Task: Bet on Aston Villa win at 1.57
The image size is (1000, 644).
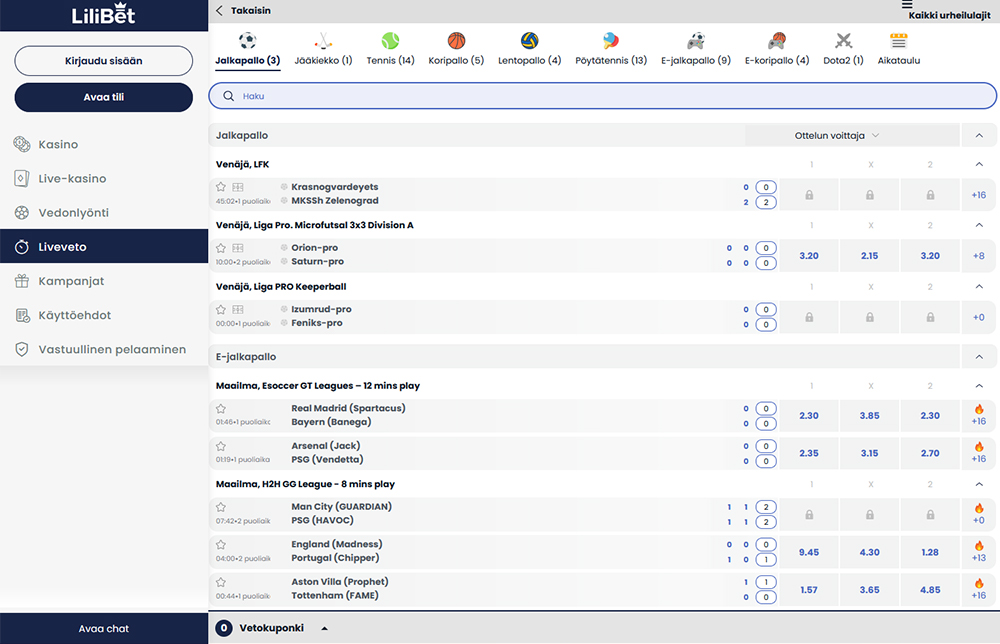Action: click(809, 590)
